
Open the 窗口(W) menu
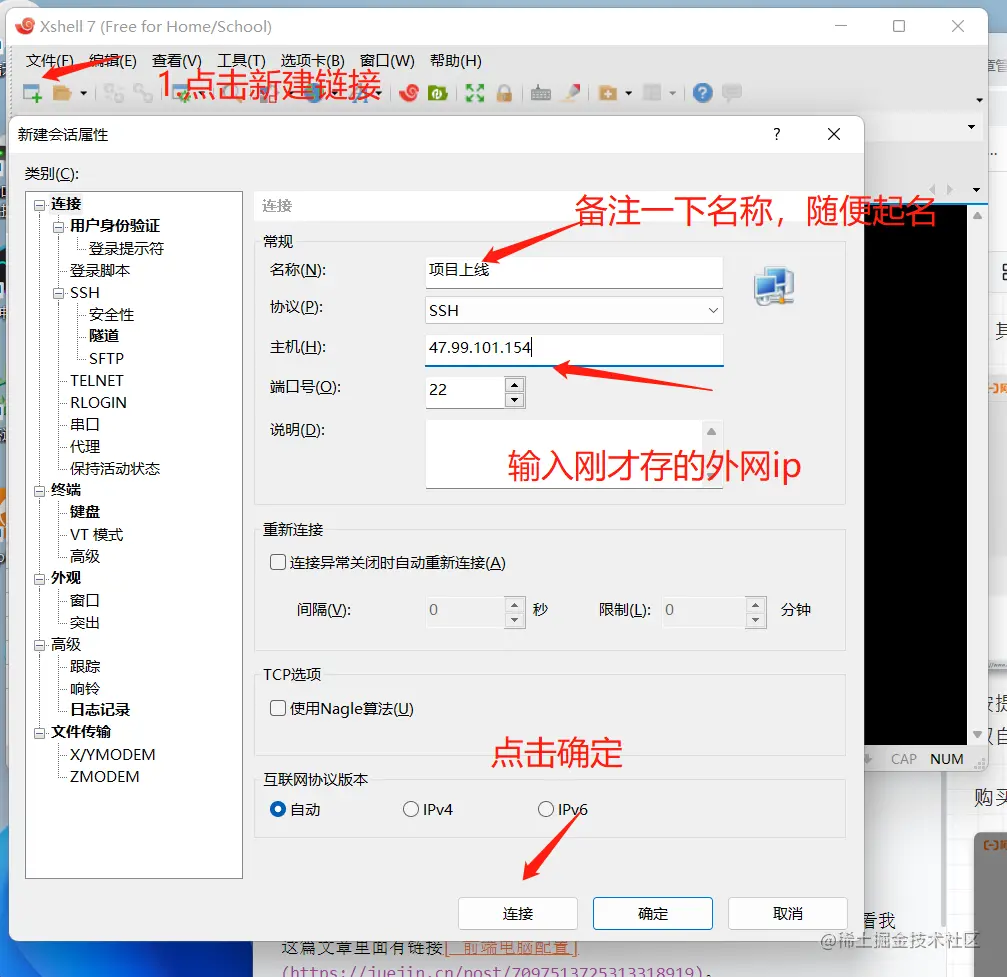(x=387, y=61)
